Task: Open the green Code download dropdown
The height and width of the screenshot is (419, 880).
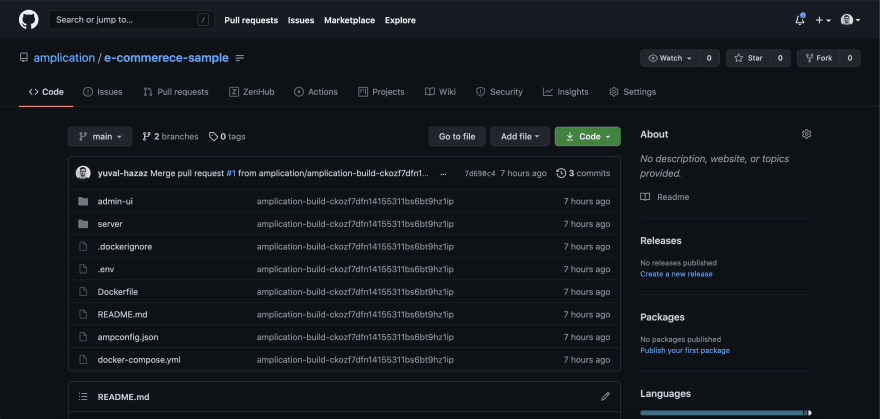Action: pos(588,136)
